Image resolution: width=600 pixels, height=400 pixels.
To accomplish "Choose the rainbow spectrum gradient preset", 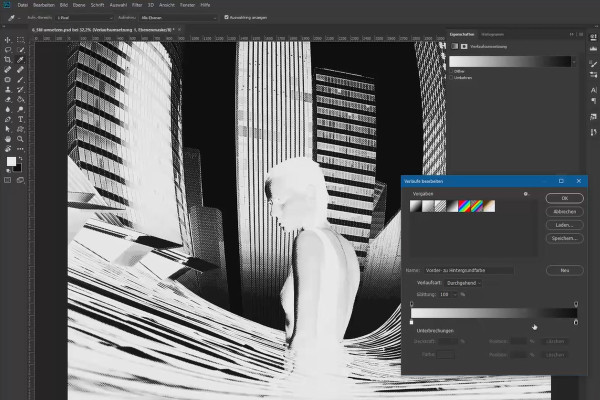I will point(464,206).
